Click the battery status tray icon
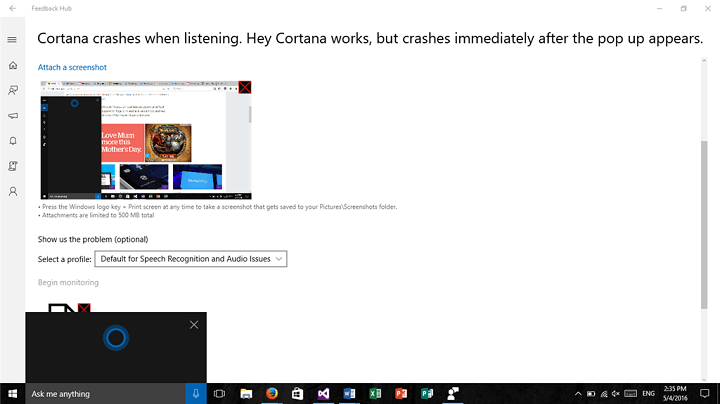720x404 pixels. point(591,394)
